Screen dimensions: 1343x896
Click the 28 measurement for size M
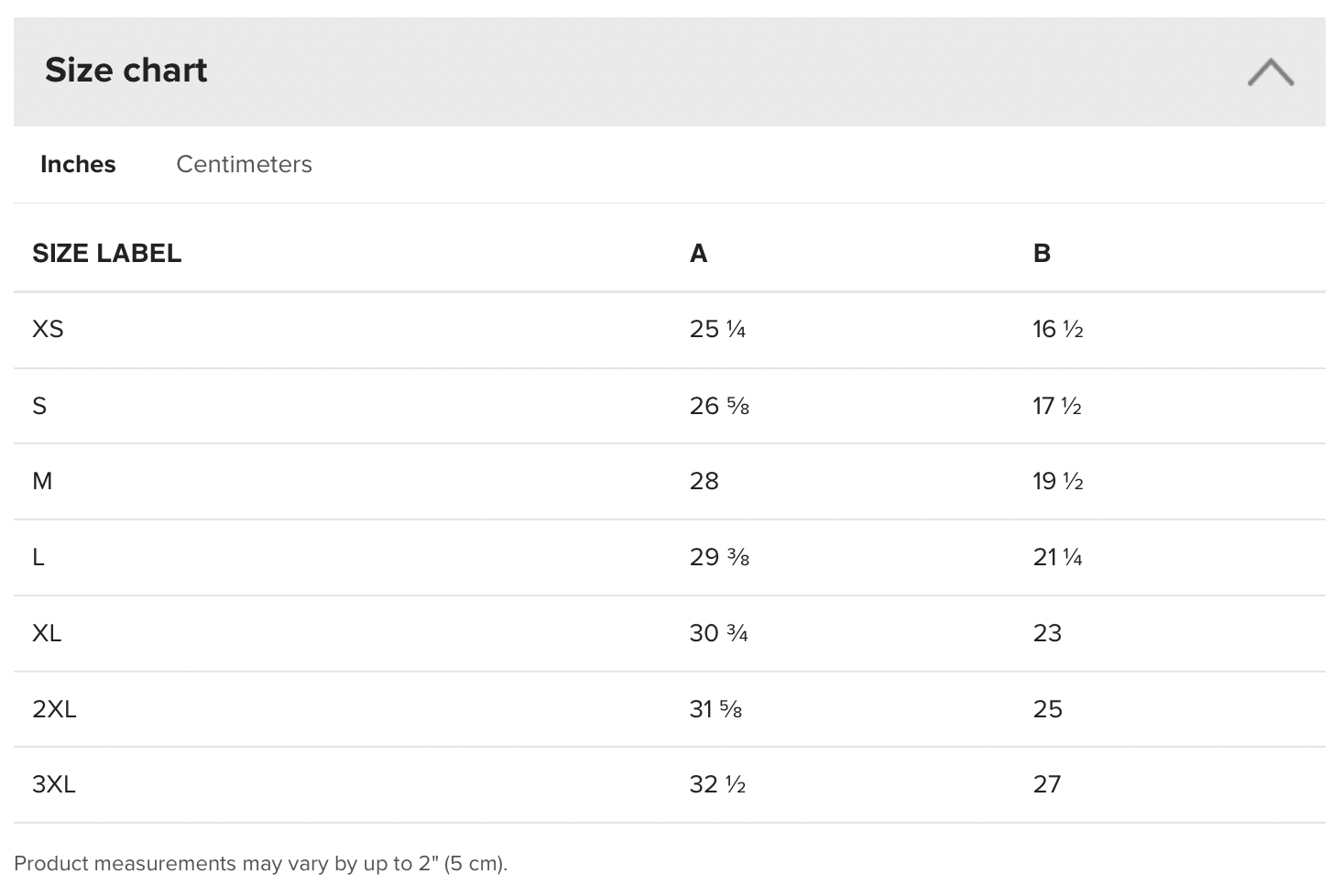pyautogui.click(x=704, y=481)
